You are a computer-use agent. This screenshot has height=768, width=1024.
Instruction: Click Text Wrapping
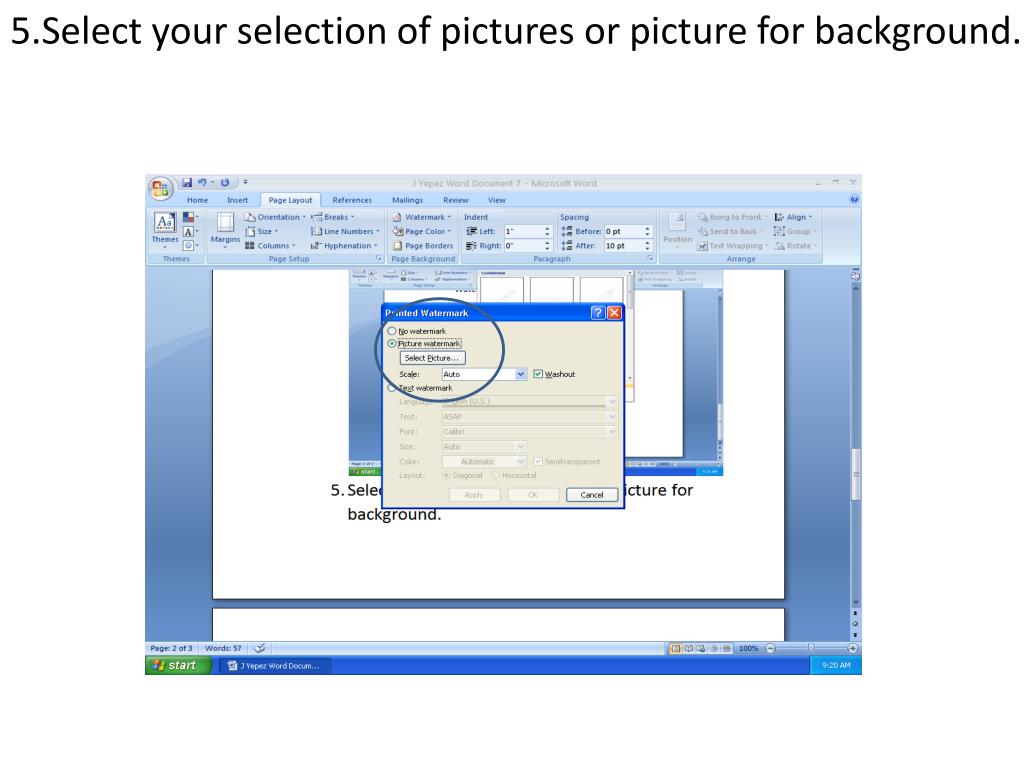pyautogui.click(x=733, y=246)
